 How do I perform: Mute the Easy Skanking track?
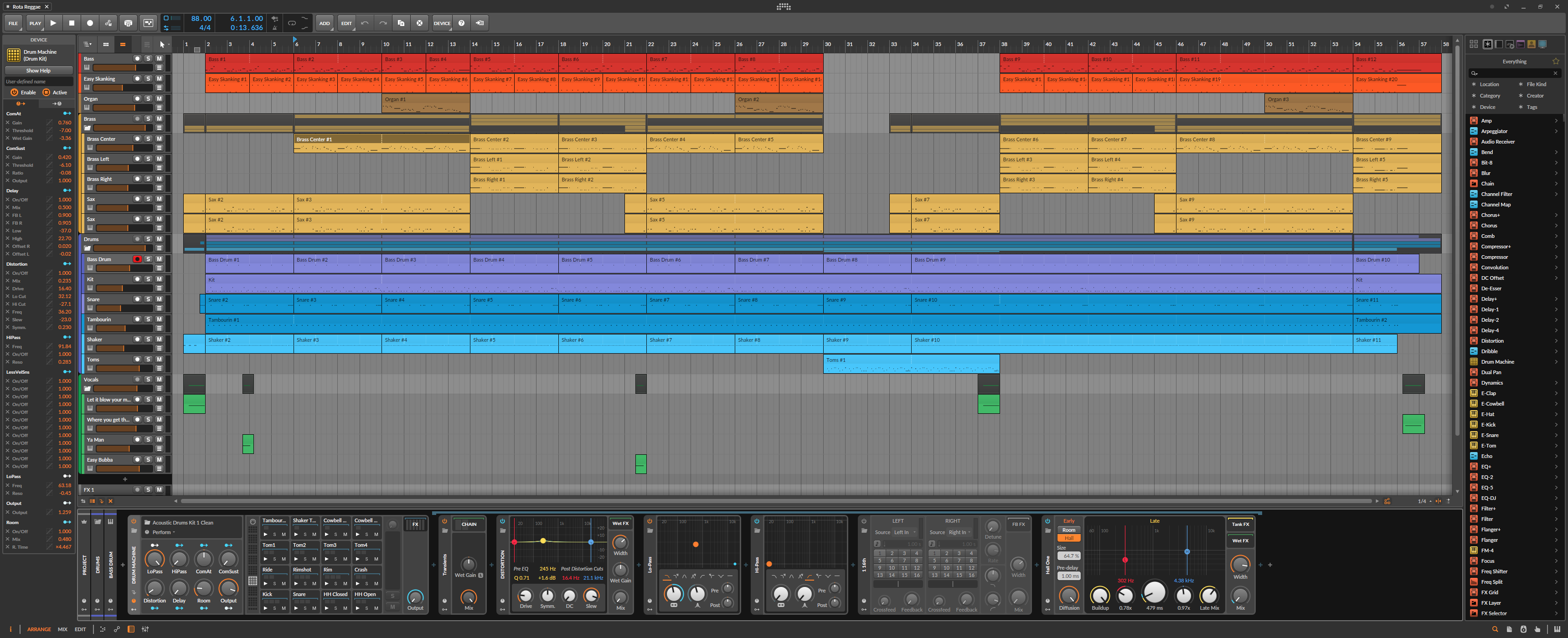159,78
